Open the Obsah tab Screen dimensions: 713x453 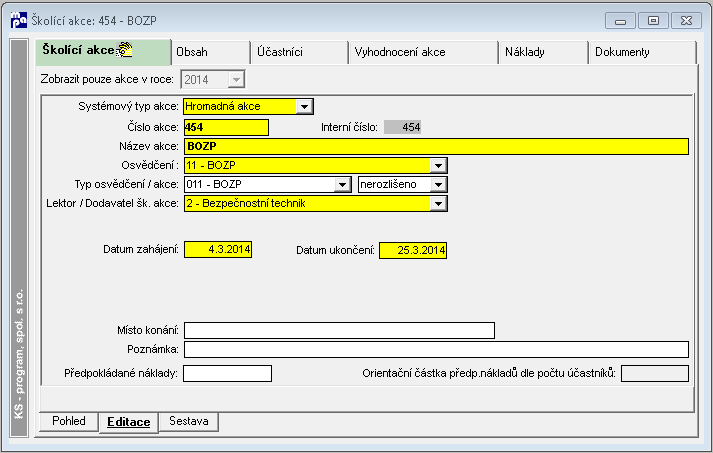click(211, 52)
